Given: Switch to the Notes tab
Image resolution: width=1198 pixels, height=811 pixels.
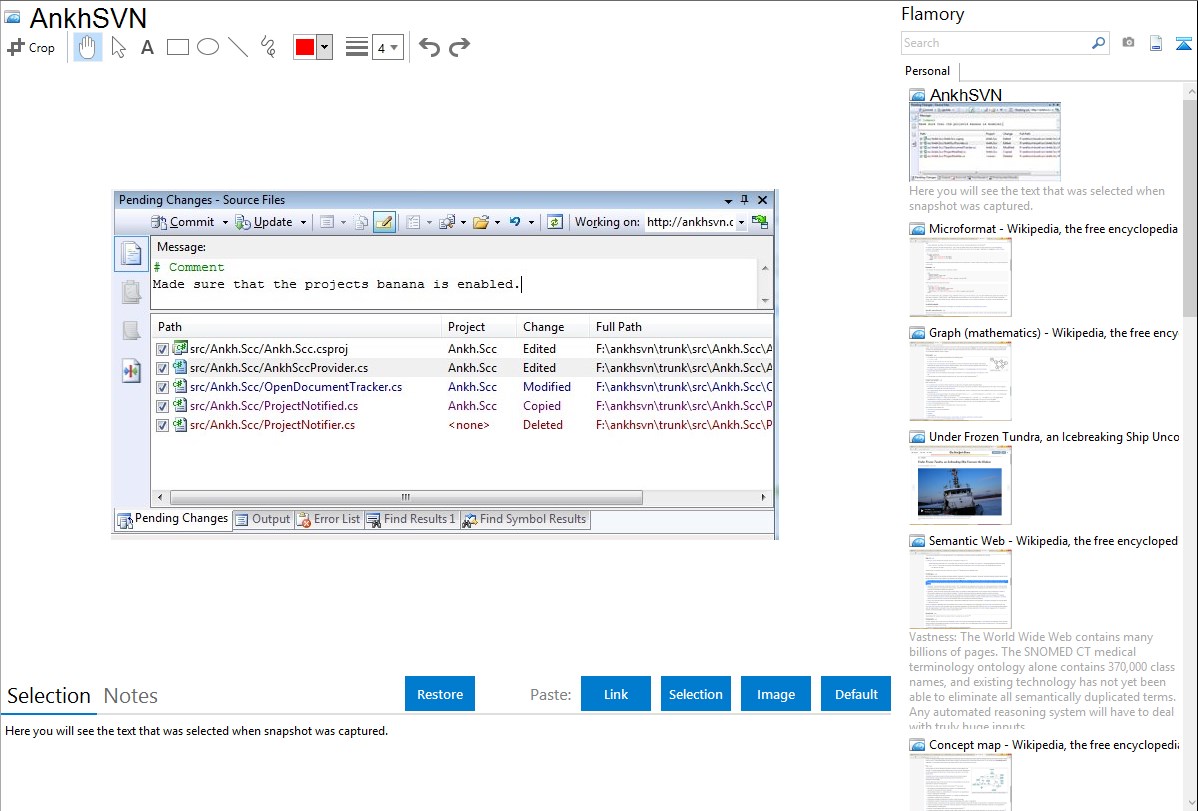Looking at the screenshot, I should click(130, 696).
